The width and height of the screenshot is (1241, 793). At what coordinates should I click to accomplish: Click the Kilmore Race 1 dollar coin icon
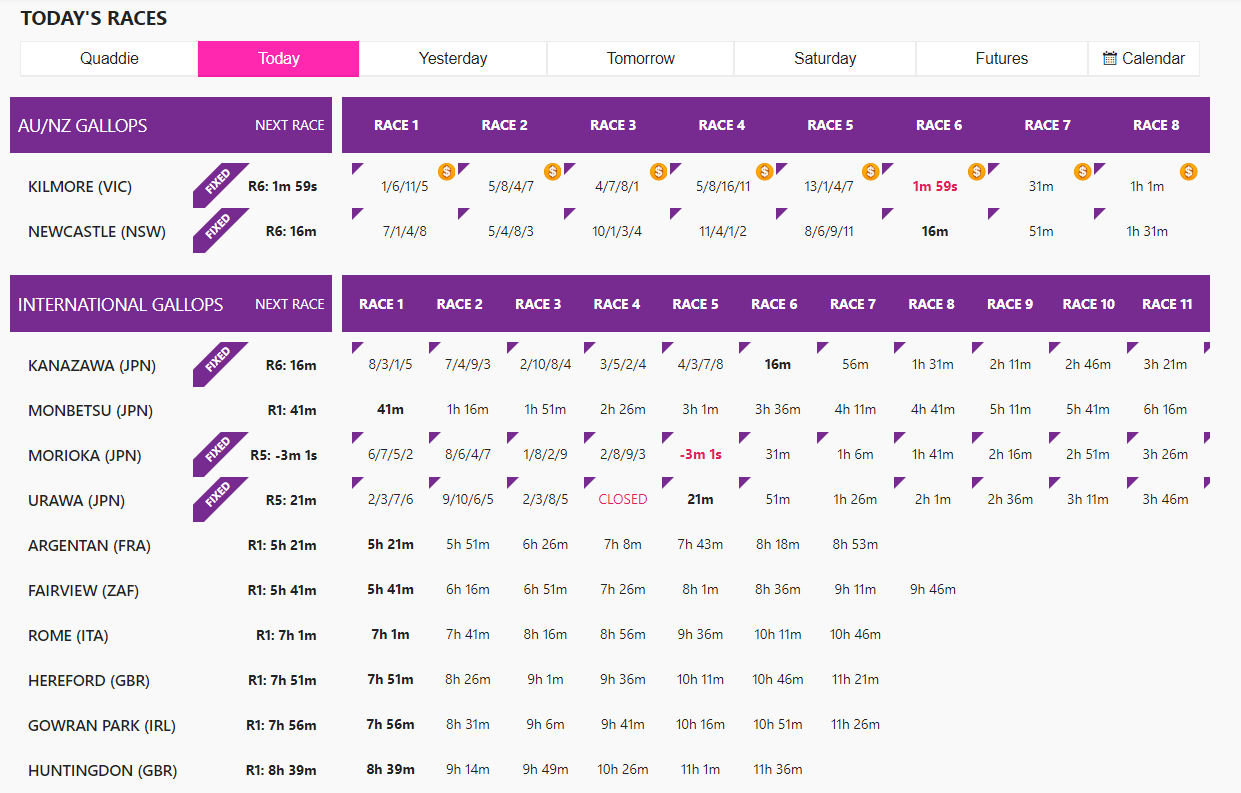(x=446, y=172)
